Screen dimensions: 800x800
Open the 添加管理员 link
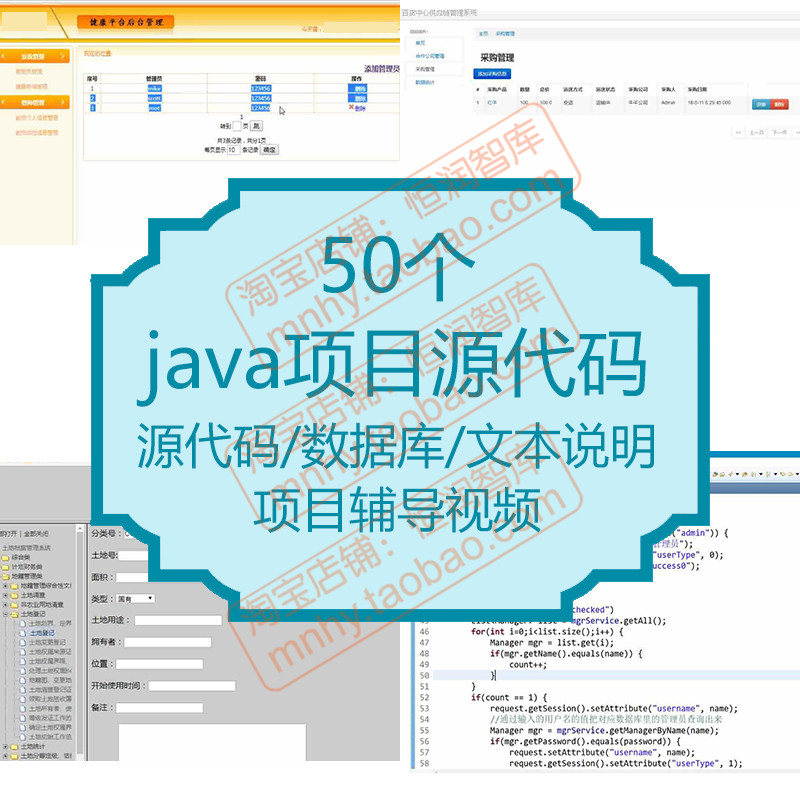coord(382,68)
